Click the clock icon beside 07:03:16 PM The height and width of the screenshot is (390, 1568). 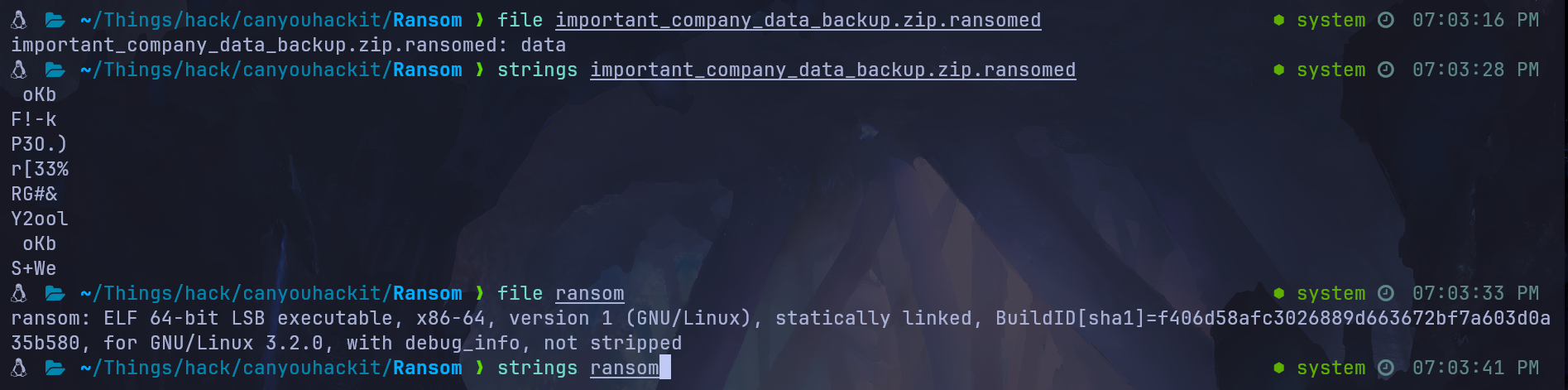tap(1386, 20)
